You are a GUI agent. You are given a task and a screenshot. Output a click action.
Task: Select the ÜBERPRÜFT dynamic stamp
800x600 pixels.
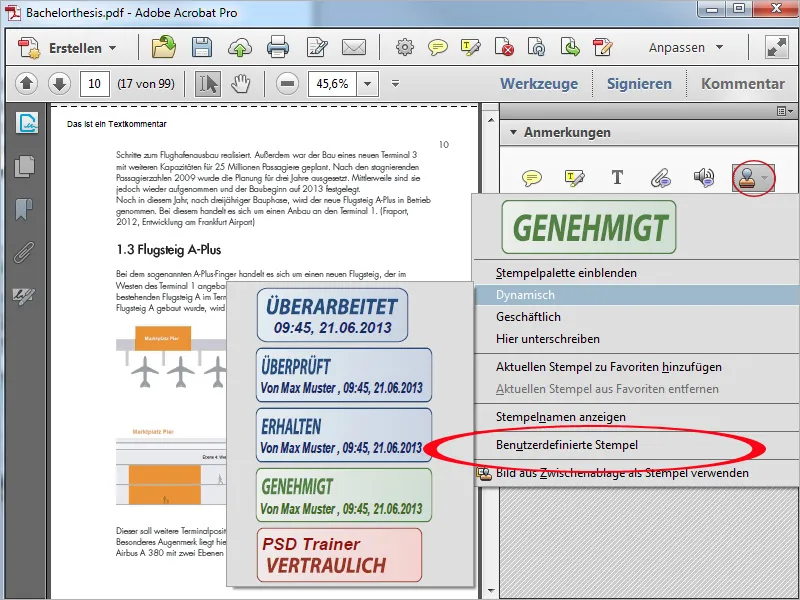[x=343, y=375]
